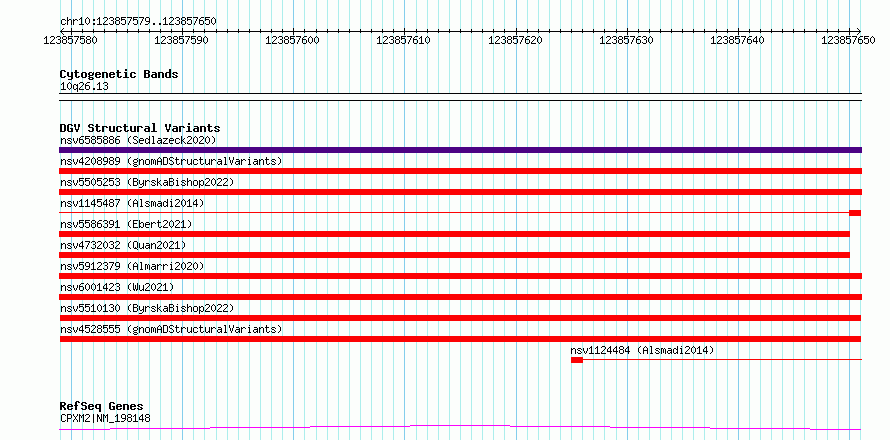Select the red nsv6001423 variant bar
The image size is (890, 440).
pos(460,297)
